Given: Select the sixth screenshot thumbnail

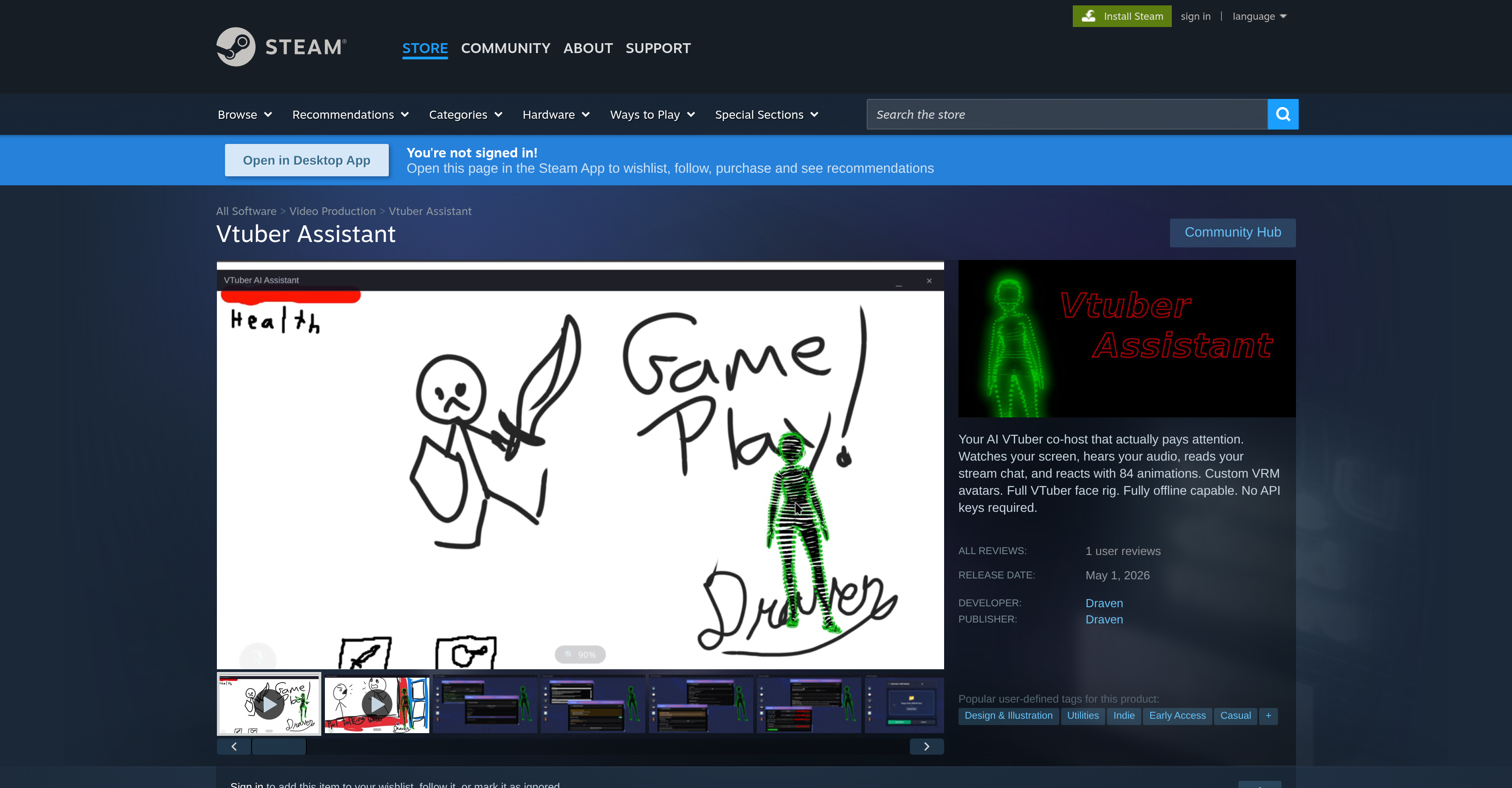Looking at the screenshot, I should (809, 703).
